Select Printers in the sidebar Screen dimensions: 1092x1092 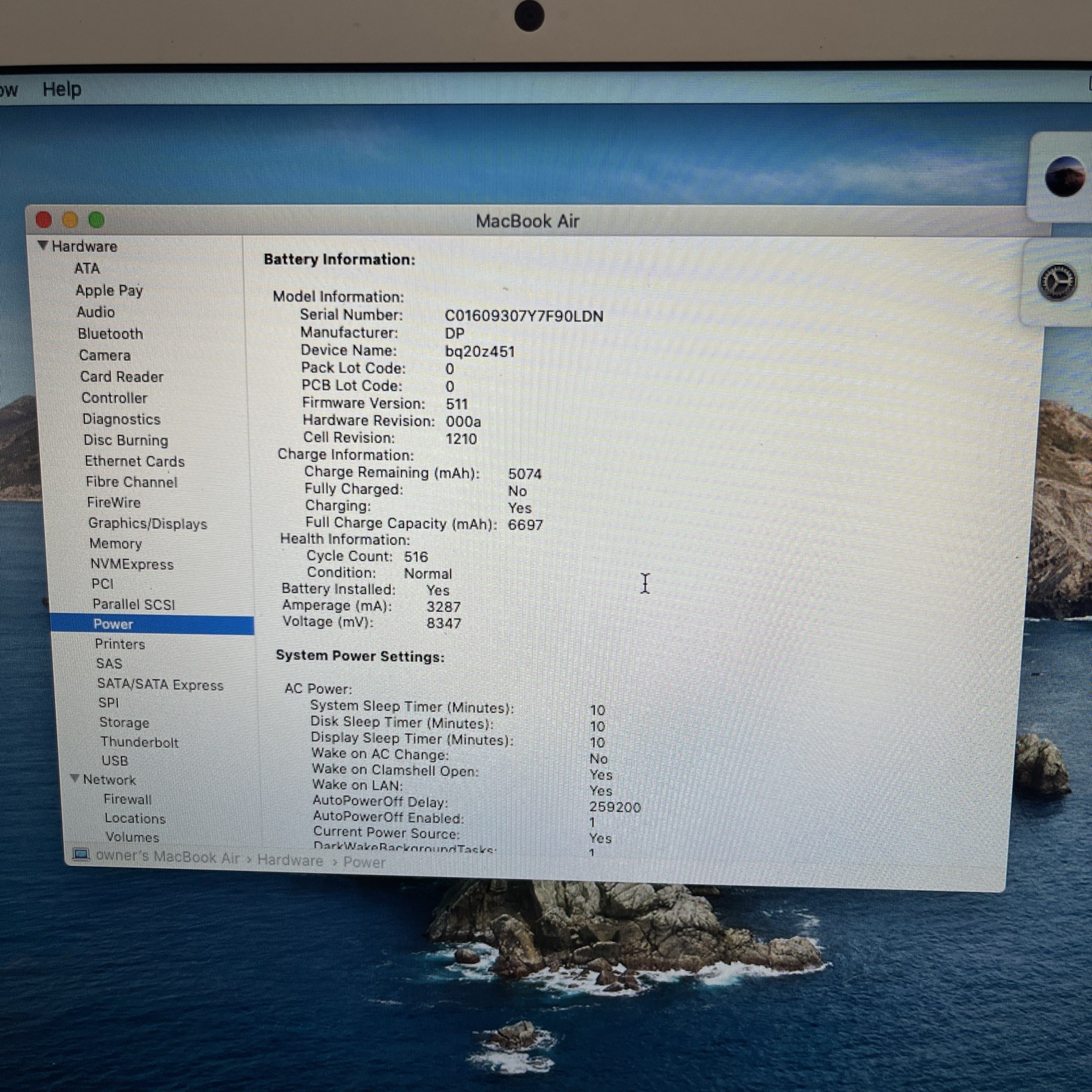120,644
